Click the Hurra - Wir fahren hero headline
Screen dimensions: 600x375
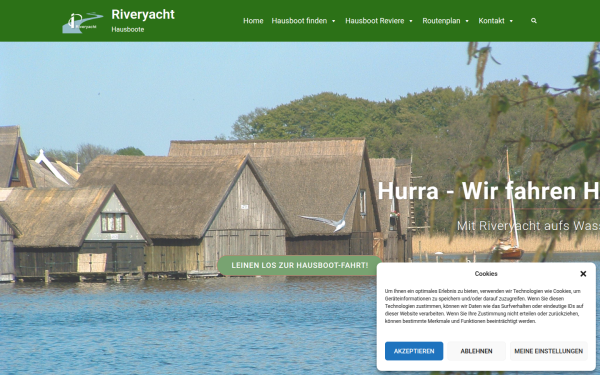(x=489, y=191)
